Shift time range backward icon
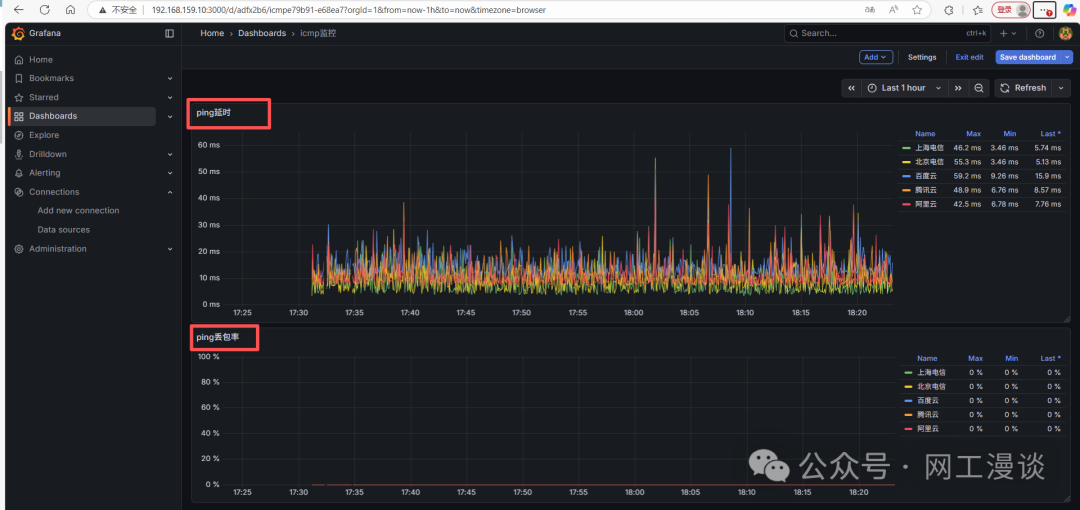This screenshot has height=510, width=1080. coord(851,88)
